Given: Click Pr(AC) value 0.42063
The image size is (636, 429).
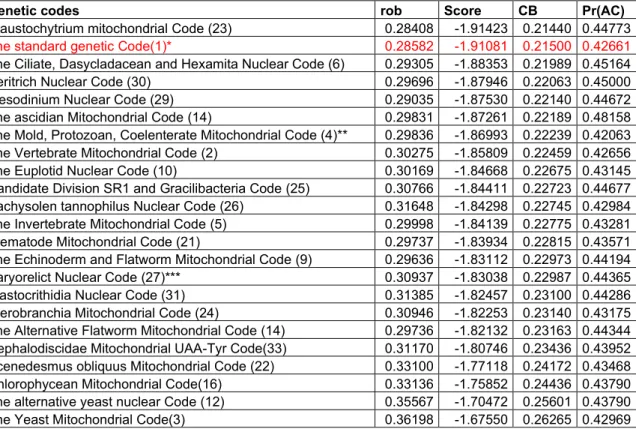Looking at the screenshot, I should tap(606, 135).
